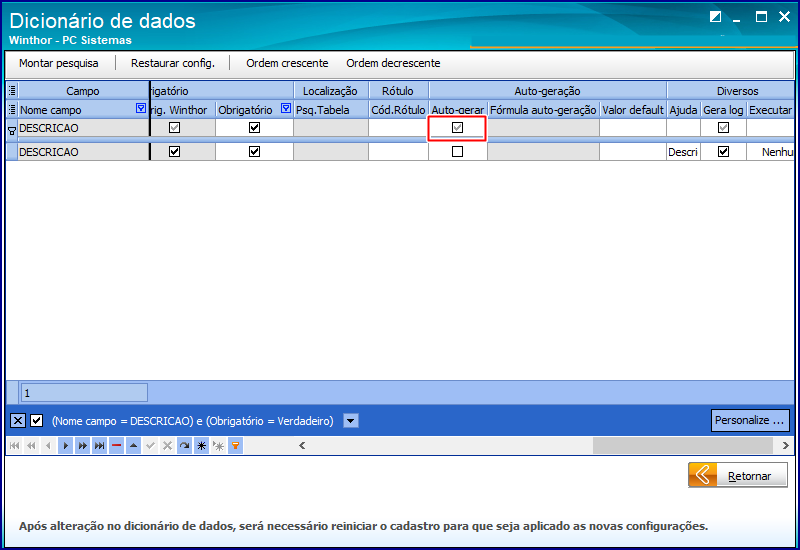
Task: Sort by Cód.Rótulo column header
Action: point(398,110)
